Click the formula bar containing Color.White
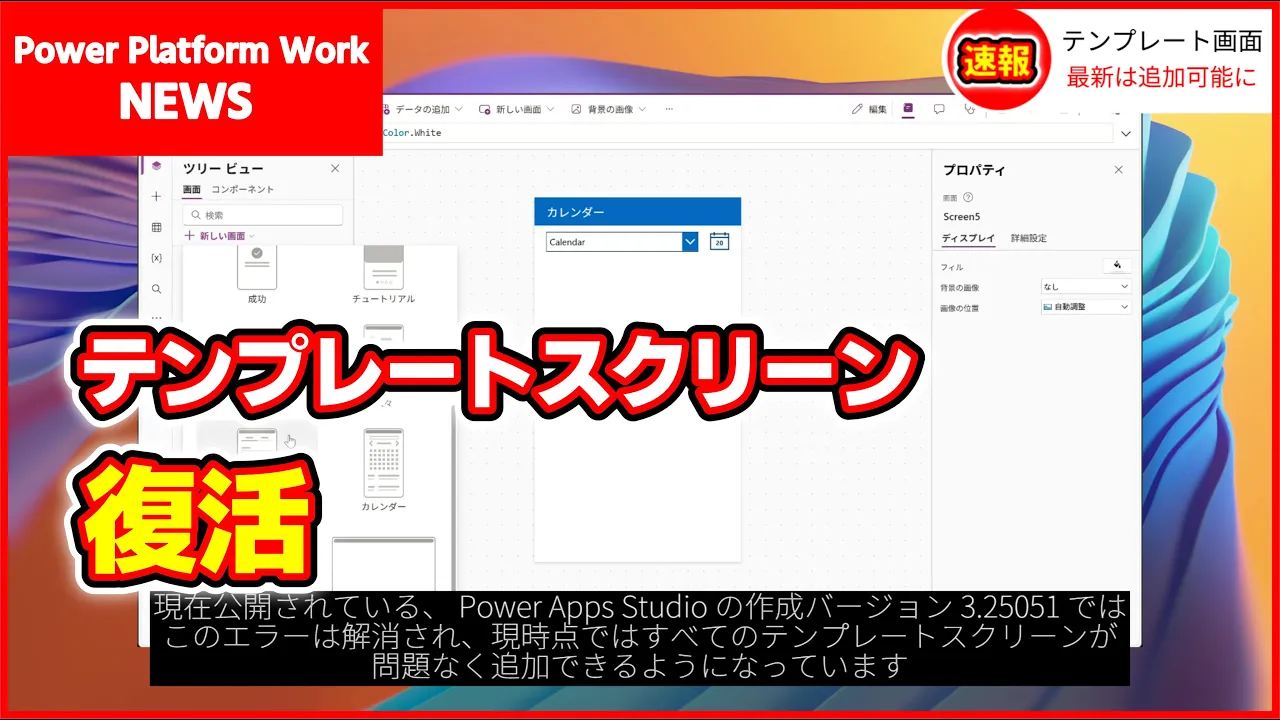The width and height of the screenshot is (1280, 720). (748, 133)
